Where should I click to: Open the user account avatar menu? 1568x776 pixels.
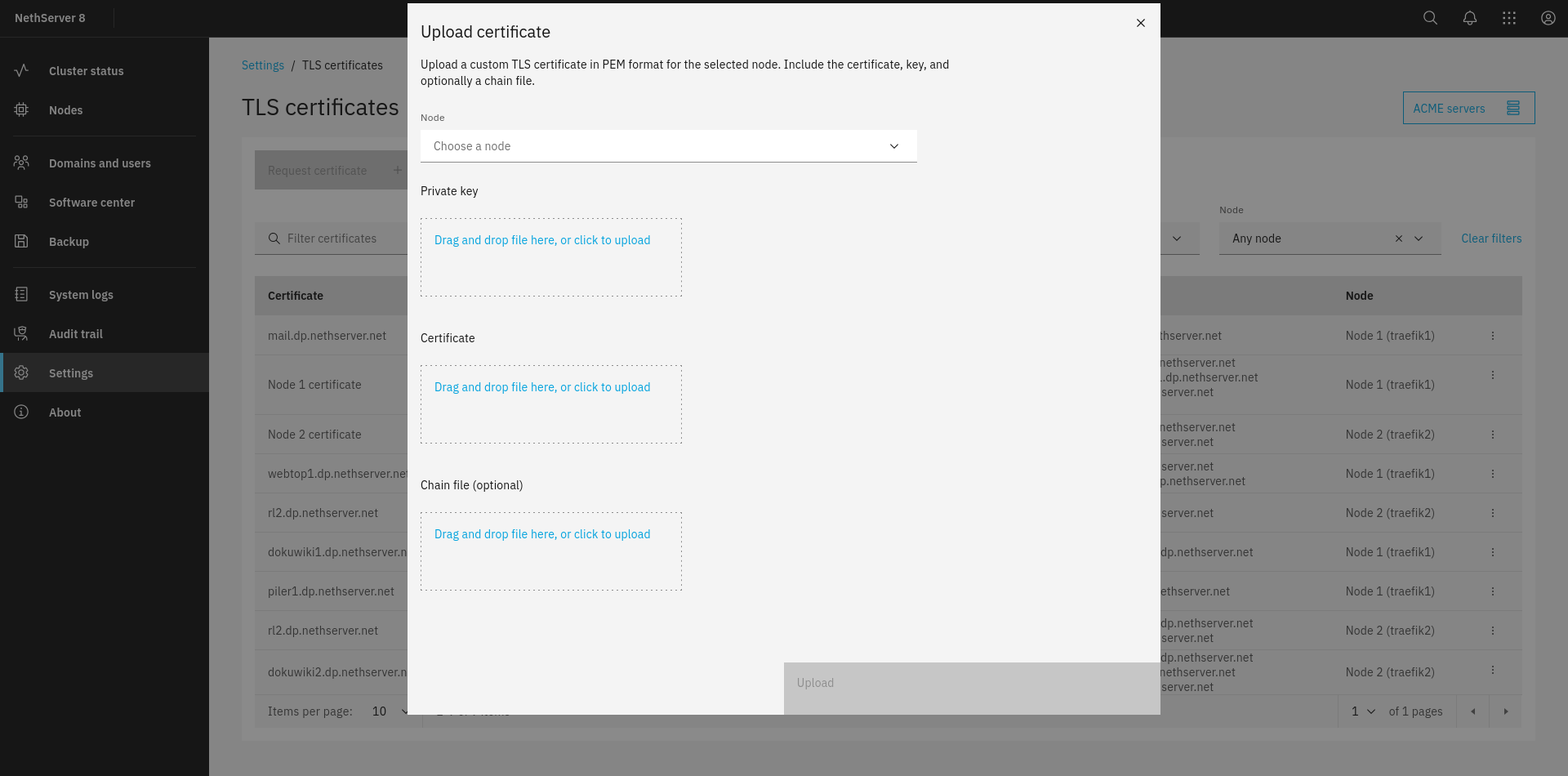[1548, 18]
